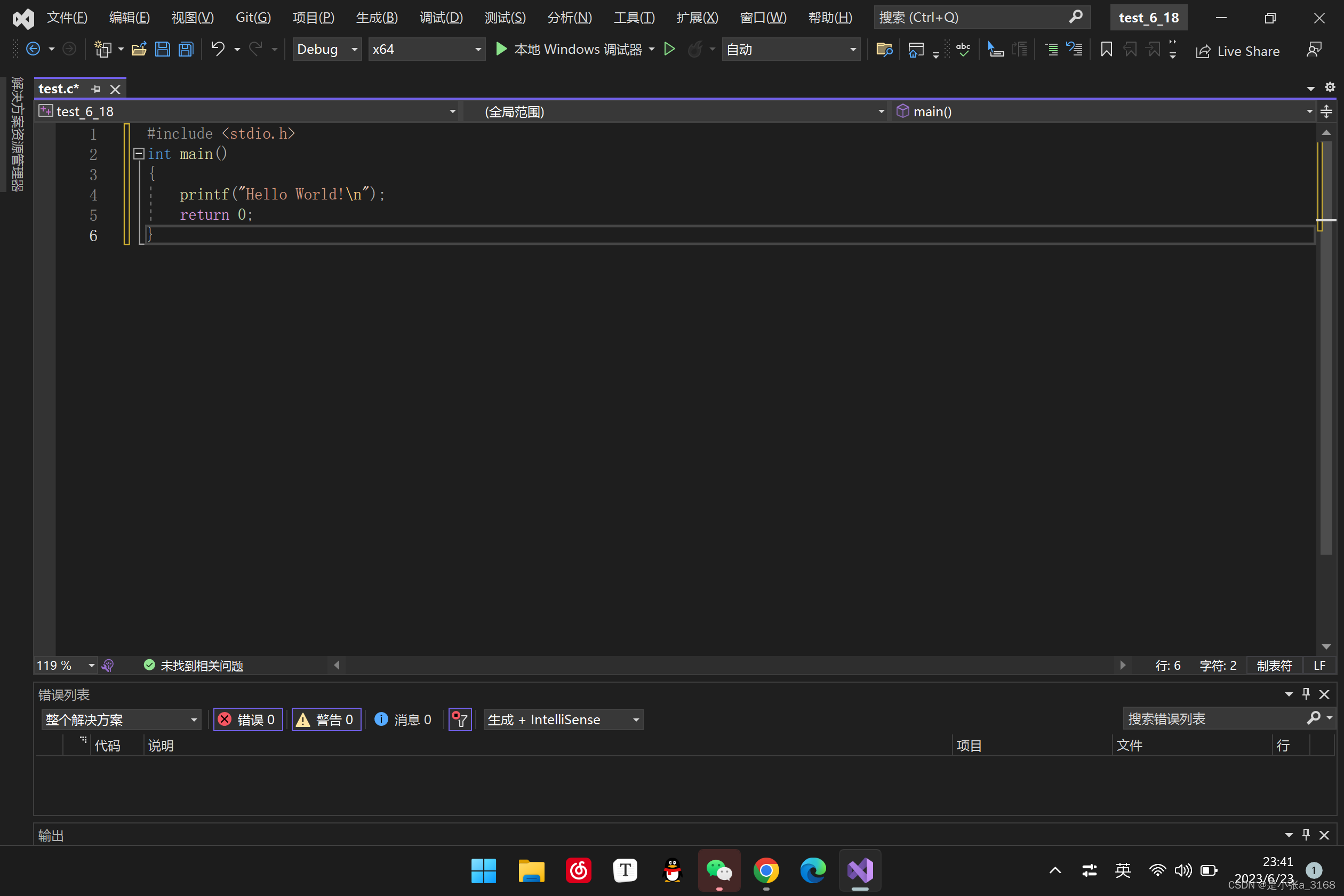Open the 调试(D) menu
The image size is (1344, 896).
click(x=441, y=18)
